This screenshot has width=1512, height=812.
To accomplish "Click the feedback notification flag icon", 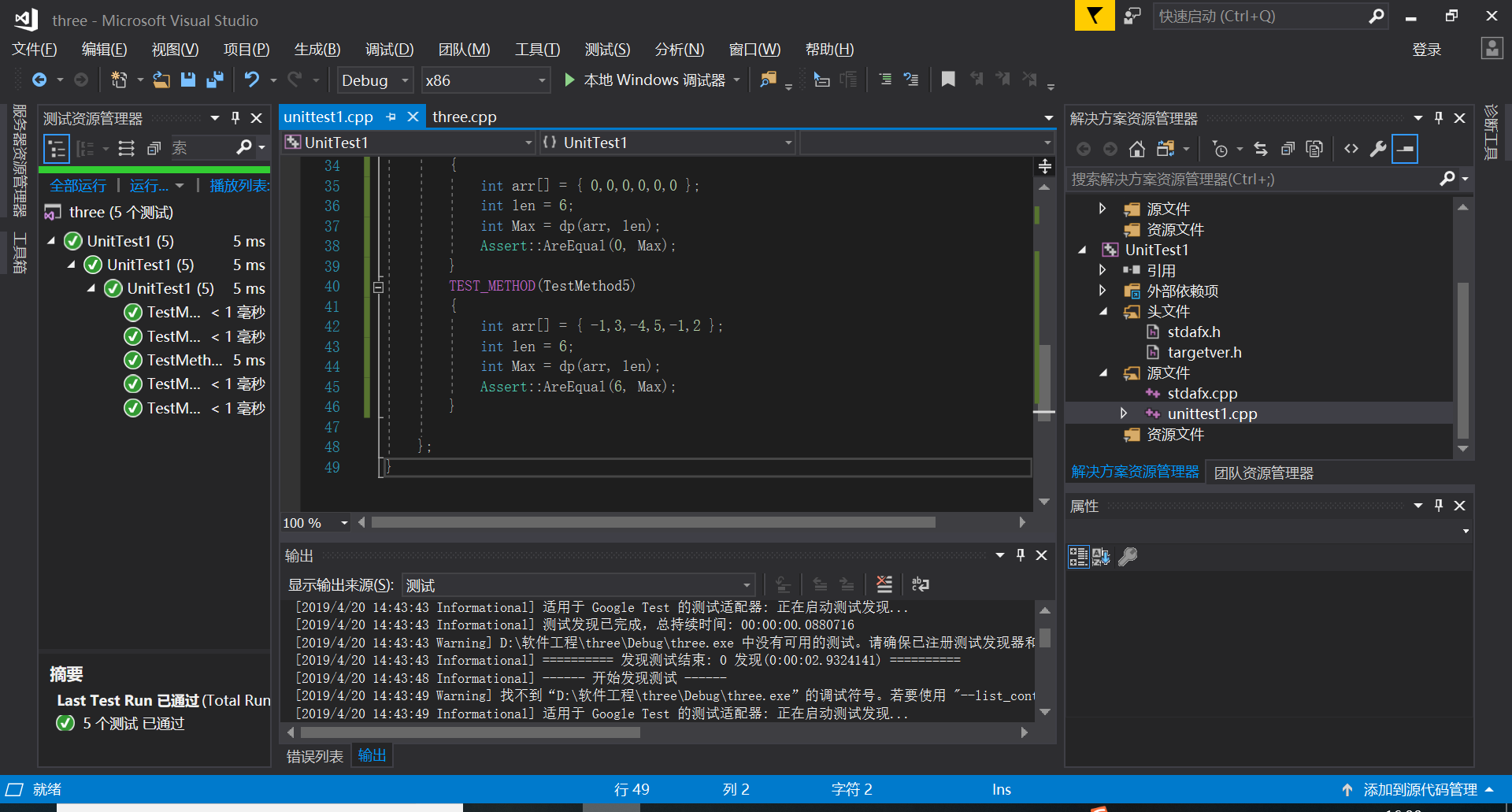I will (1094, 16).
